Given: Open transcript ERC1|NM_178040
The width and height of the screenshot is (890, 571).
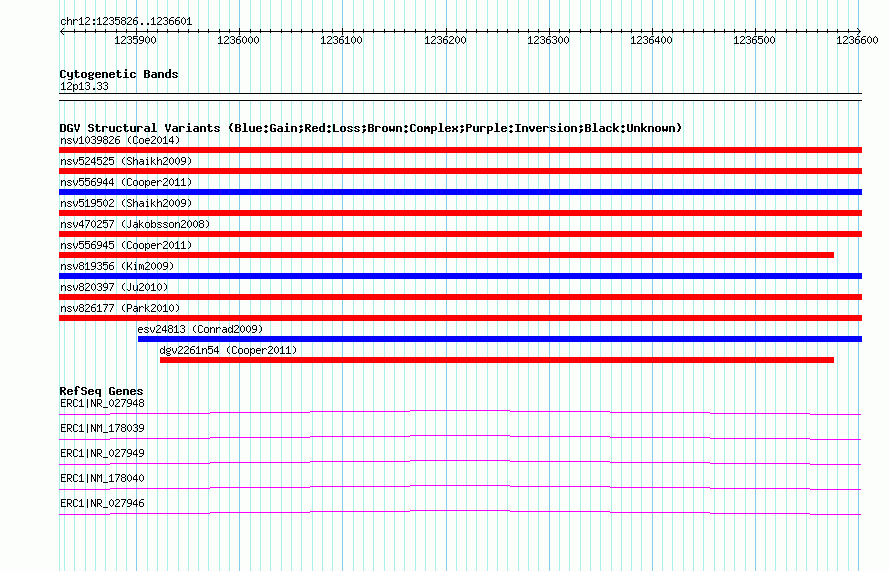Looking at the screenshot, I should pos(102,478).
